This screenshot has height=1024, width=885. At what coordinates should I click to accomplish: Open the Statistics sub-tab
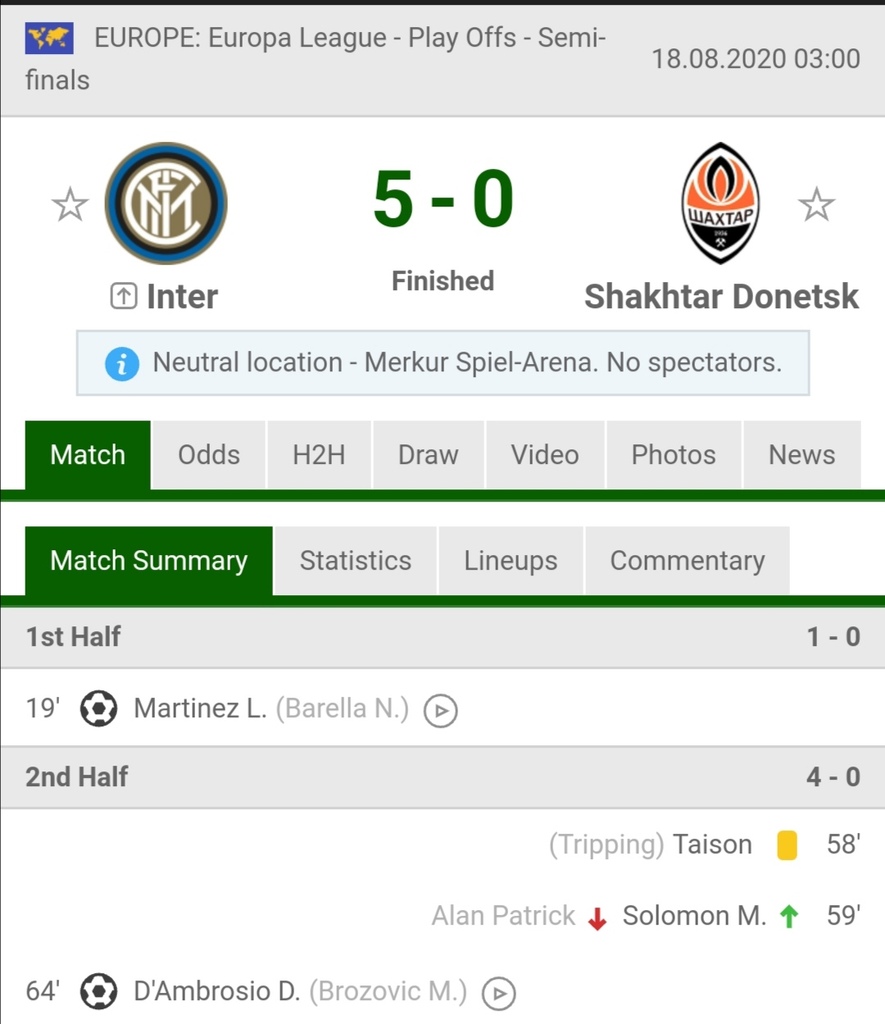pos(356,560)
